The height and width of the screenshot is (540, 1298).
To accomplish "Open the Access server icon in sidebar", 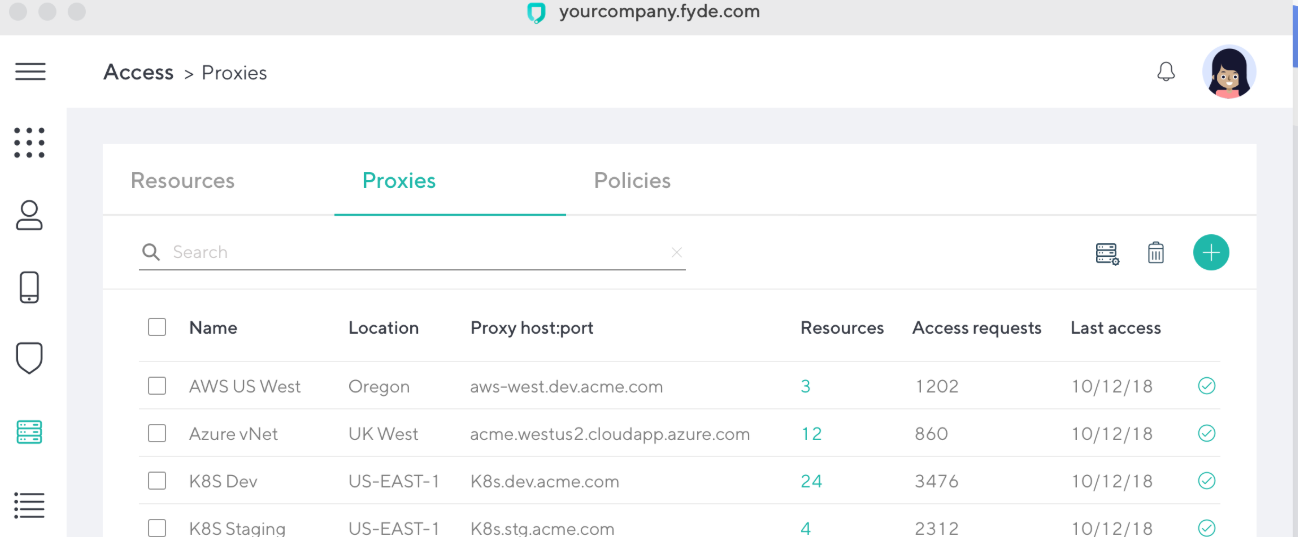I will click(x=30, y=432).
